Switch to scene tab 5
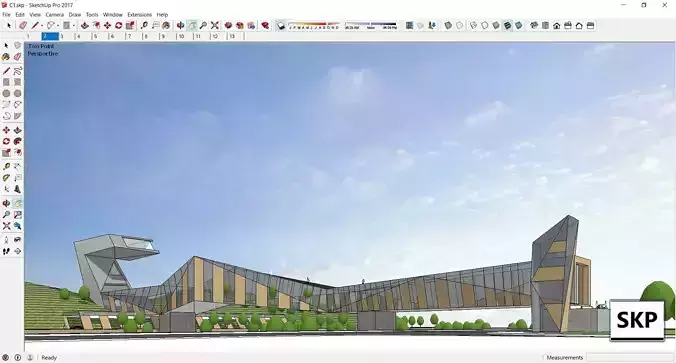Viewport: 676px width, 363px height. (x=100, y=37)
